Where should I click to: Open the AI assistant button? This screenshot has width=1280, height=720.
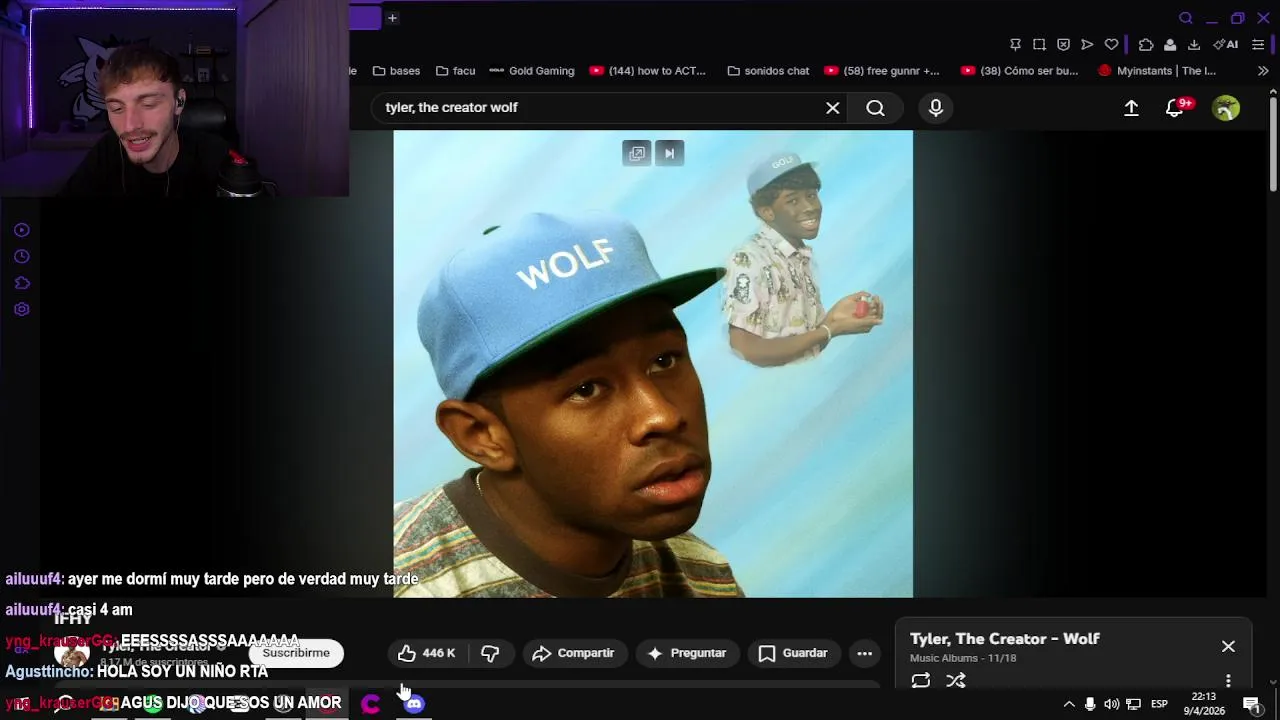[x=1226, y=45]
